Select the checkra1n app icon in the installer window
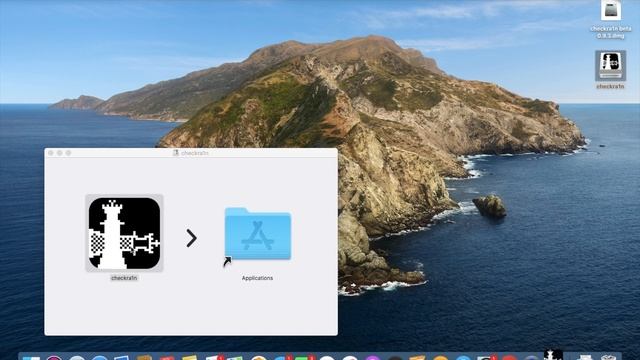Image resolution: width=640 pixels, height=360 pixels. [x=124, y=233]
